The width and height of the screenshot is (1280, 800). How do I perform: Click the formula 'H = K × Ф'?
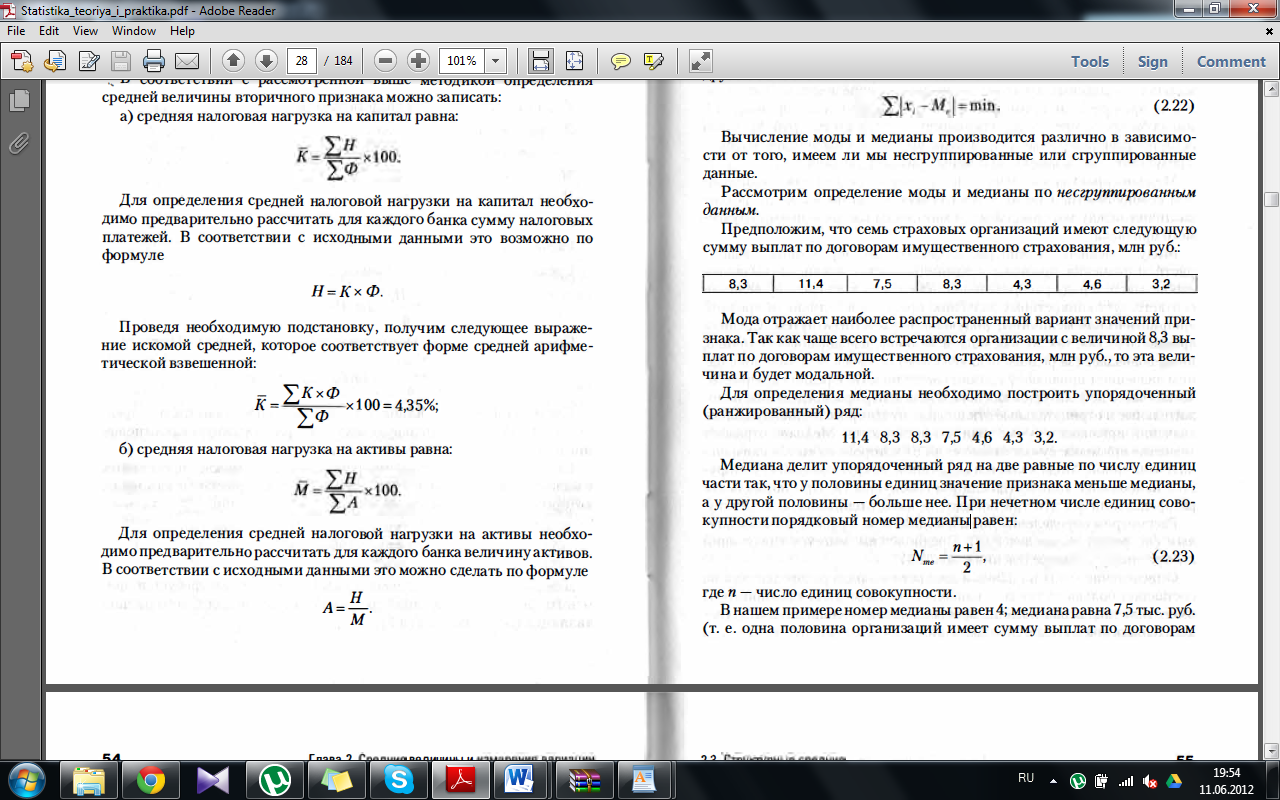coord(348,291)
